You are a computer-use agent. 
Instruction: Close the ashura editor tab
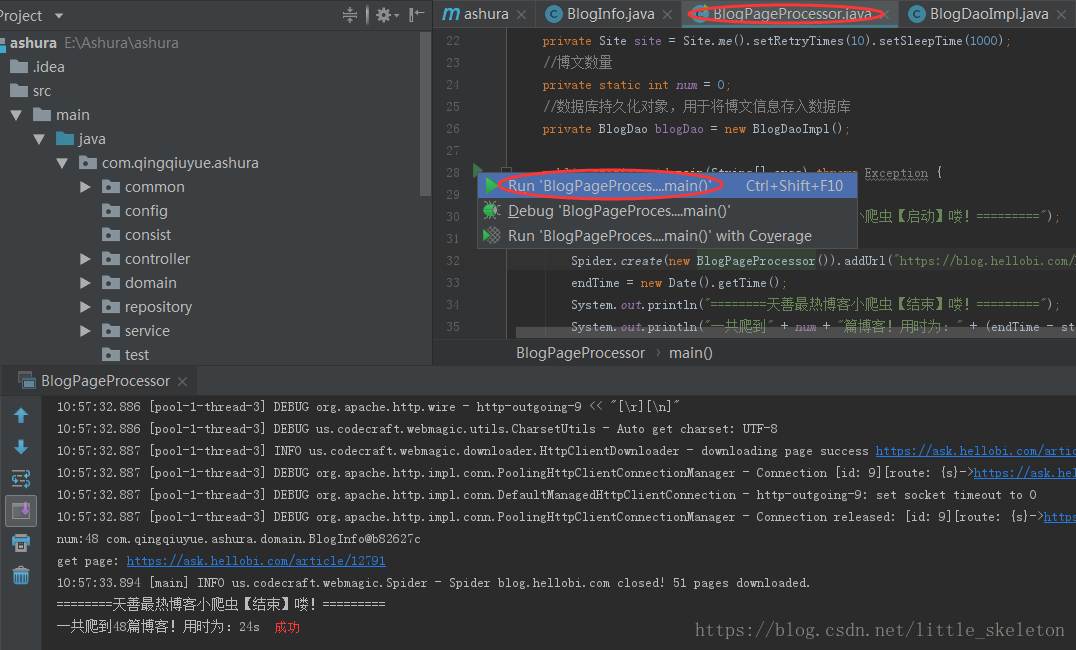click(522, 14)
